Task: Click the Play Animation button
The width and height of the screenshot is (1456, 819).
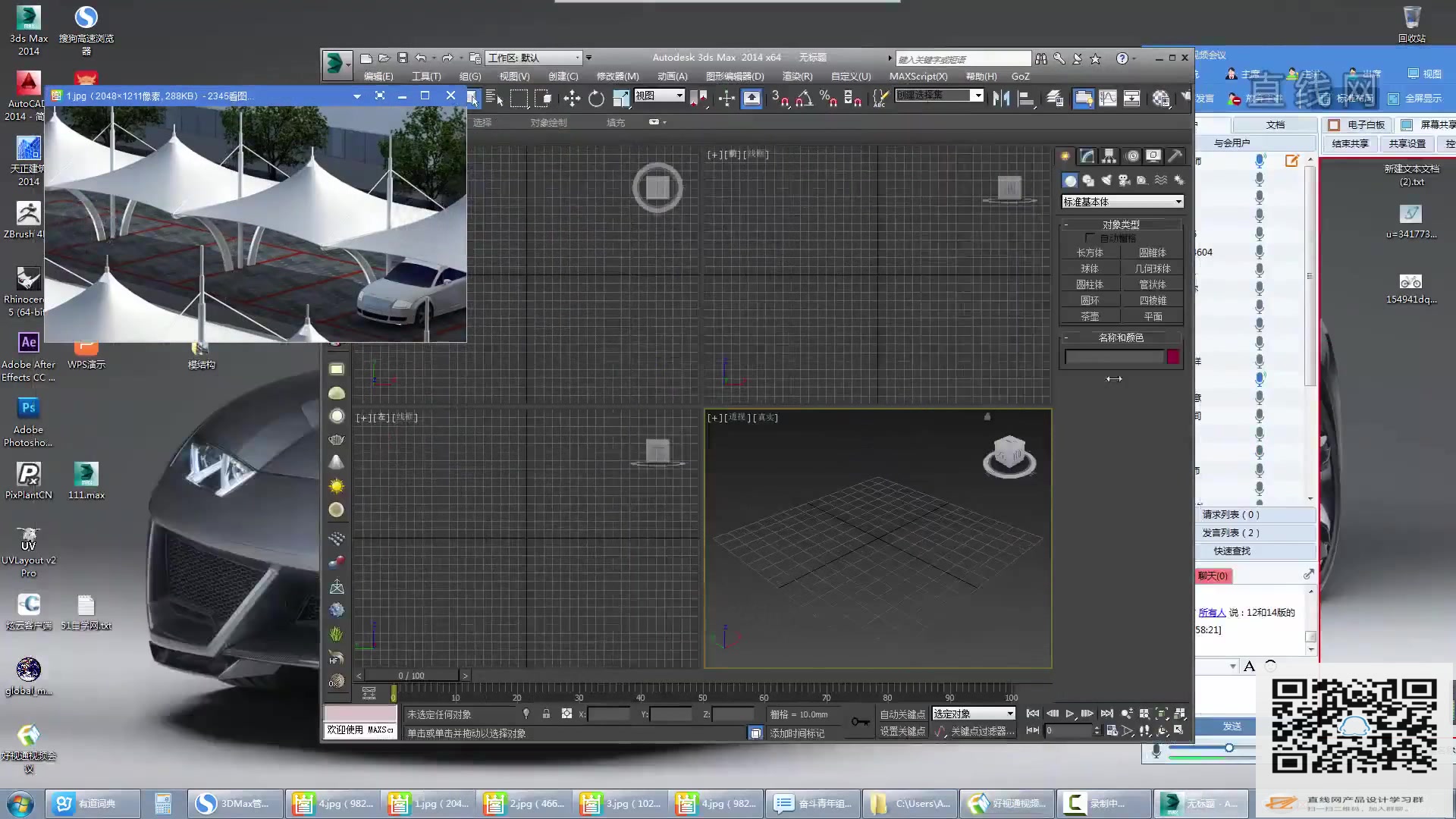Action: [1070, 714]
